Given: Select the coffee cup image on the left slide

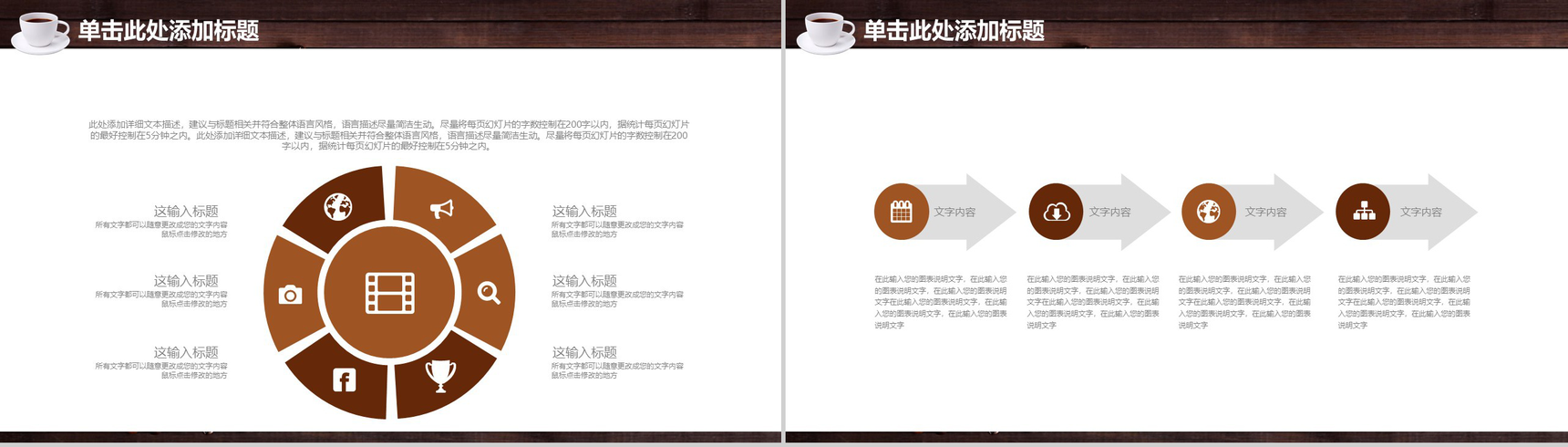Looking at the screenshot, I should click(x=40, y=33).
